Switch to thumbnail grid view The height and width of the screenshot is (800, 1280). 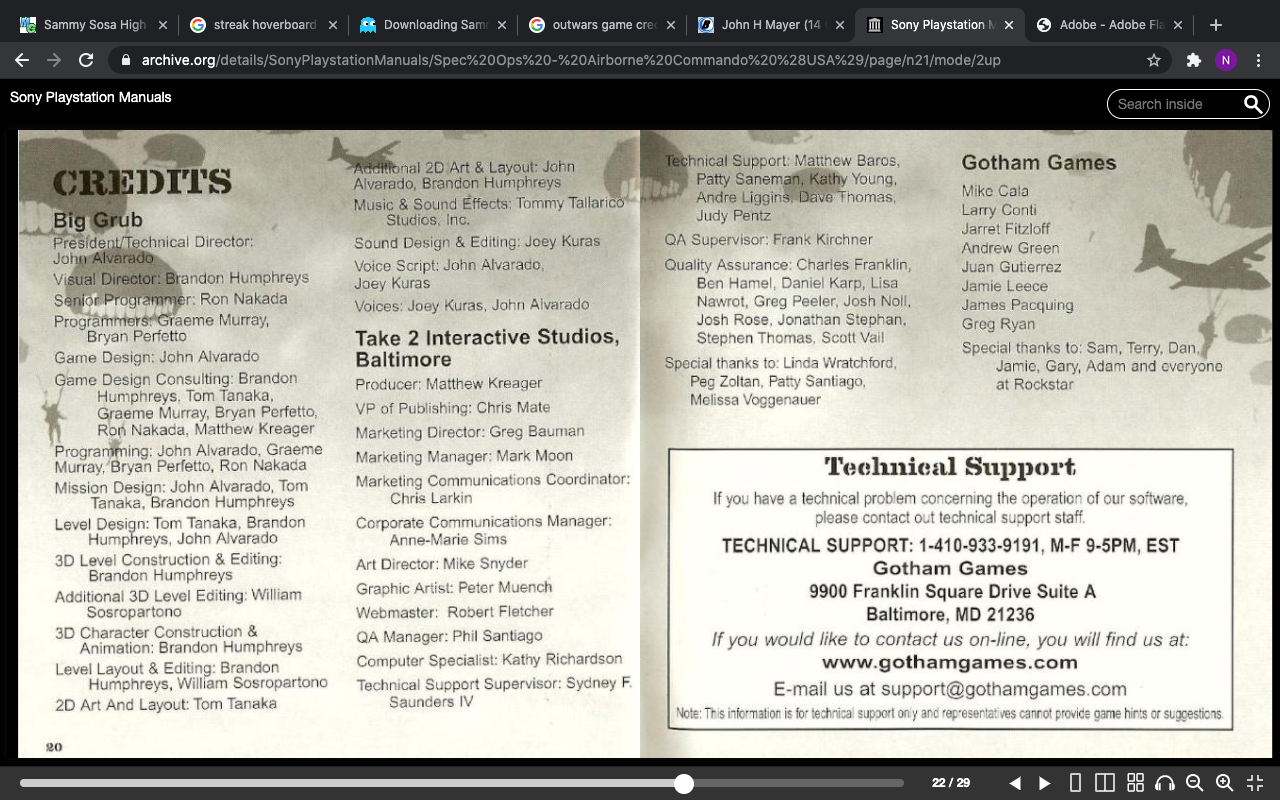click(x=1135, y=783)
